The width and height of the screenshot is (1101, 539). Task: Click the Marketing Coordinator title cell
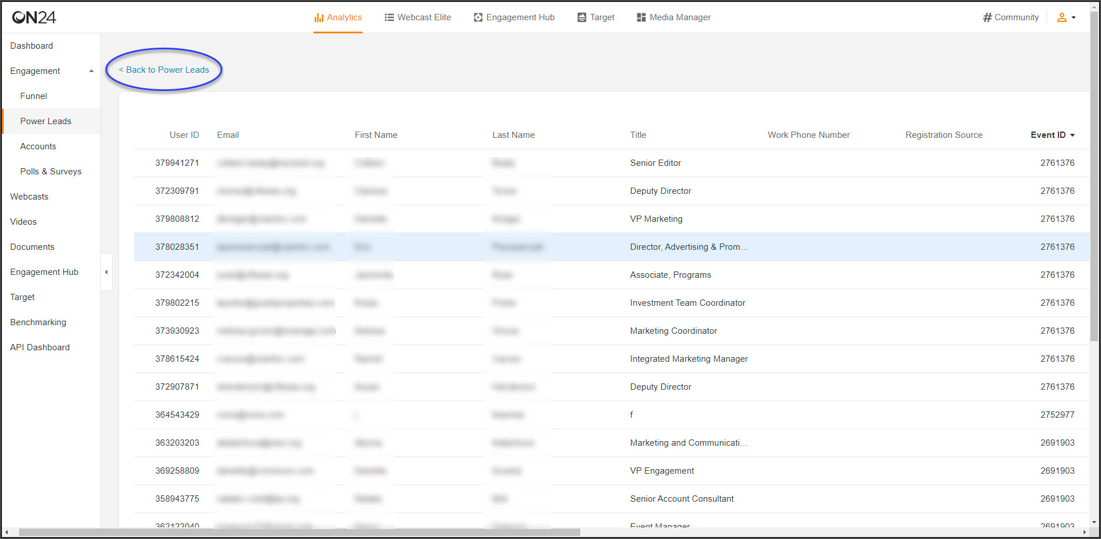coord(673,331)
